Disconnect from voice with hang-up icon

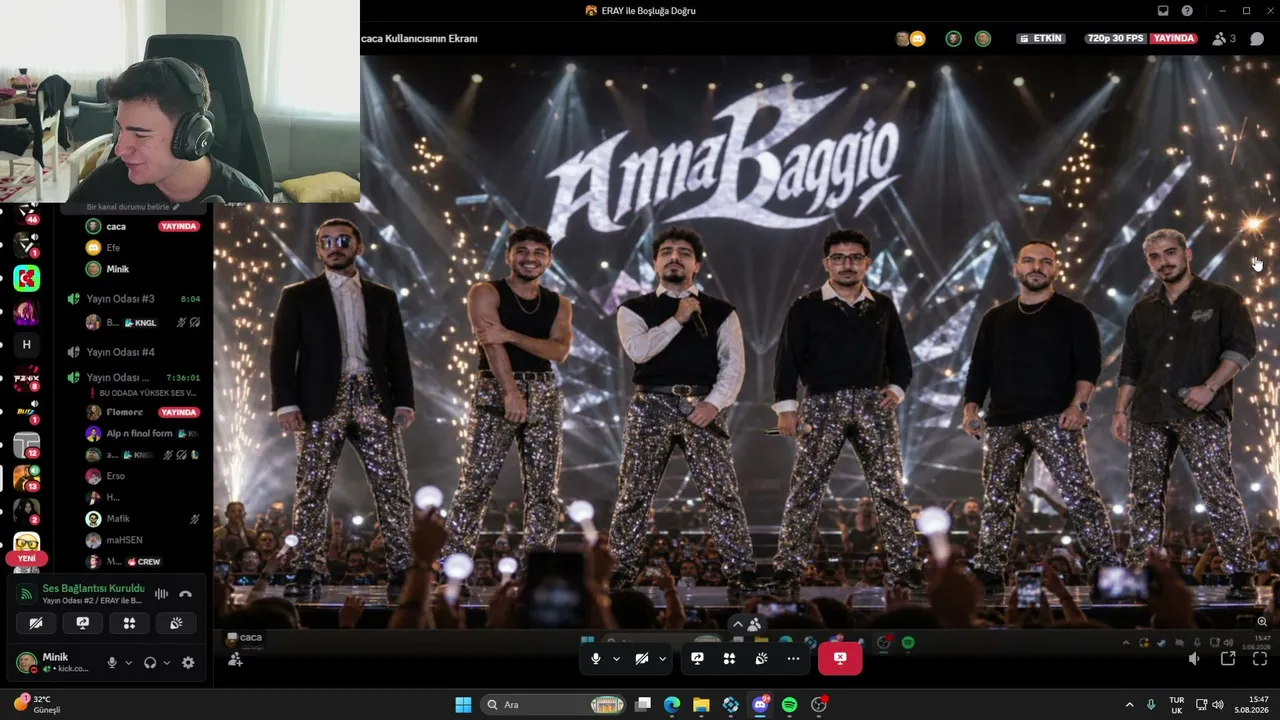(x=185, y=594)
